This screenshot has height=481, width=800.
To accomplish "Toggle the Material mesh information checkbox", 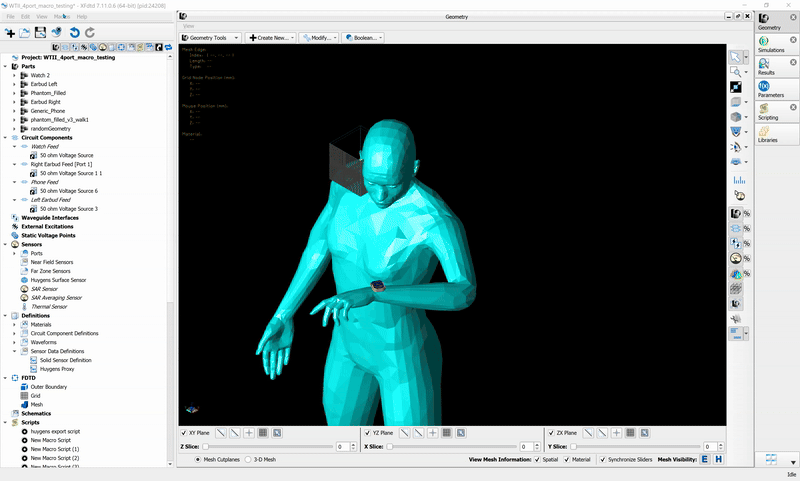I will tap(566, 460).
